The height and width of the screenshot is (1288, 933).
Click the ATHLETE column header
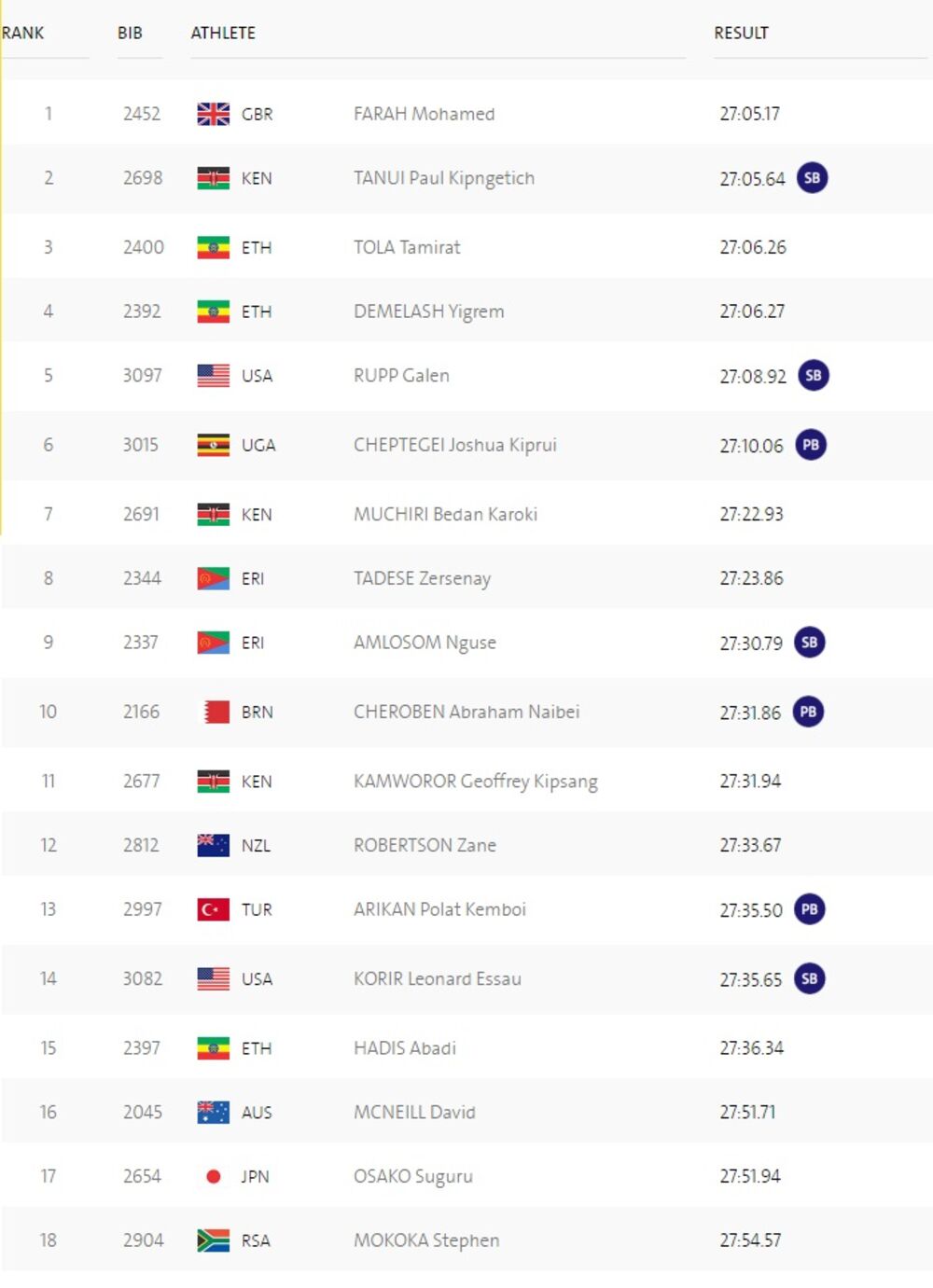[223, 33]
